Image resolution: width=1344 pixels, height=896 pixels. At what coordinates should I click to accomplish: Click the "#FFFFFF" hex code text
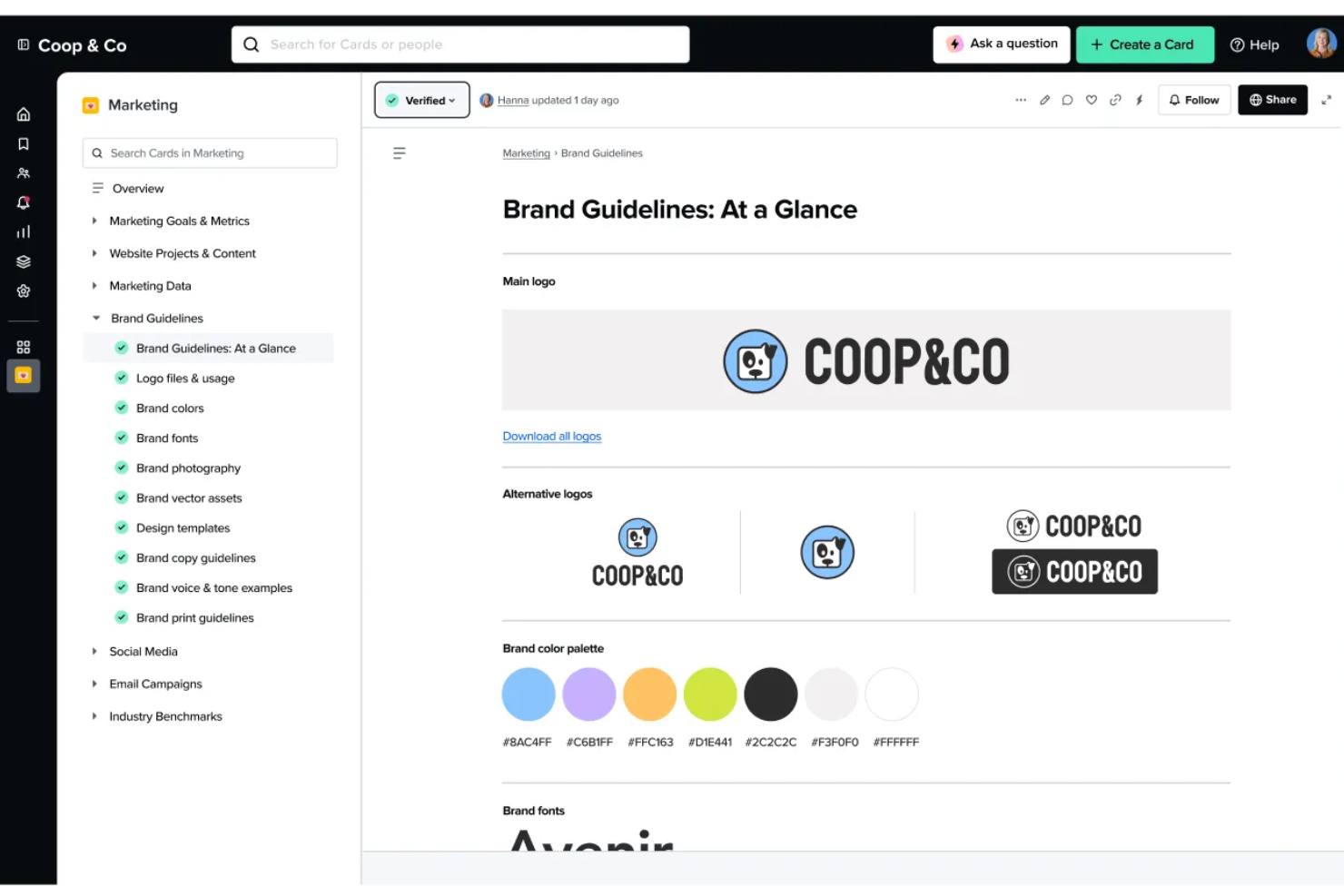tap(896, 743)
